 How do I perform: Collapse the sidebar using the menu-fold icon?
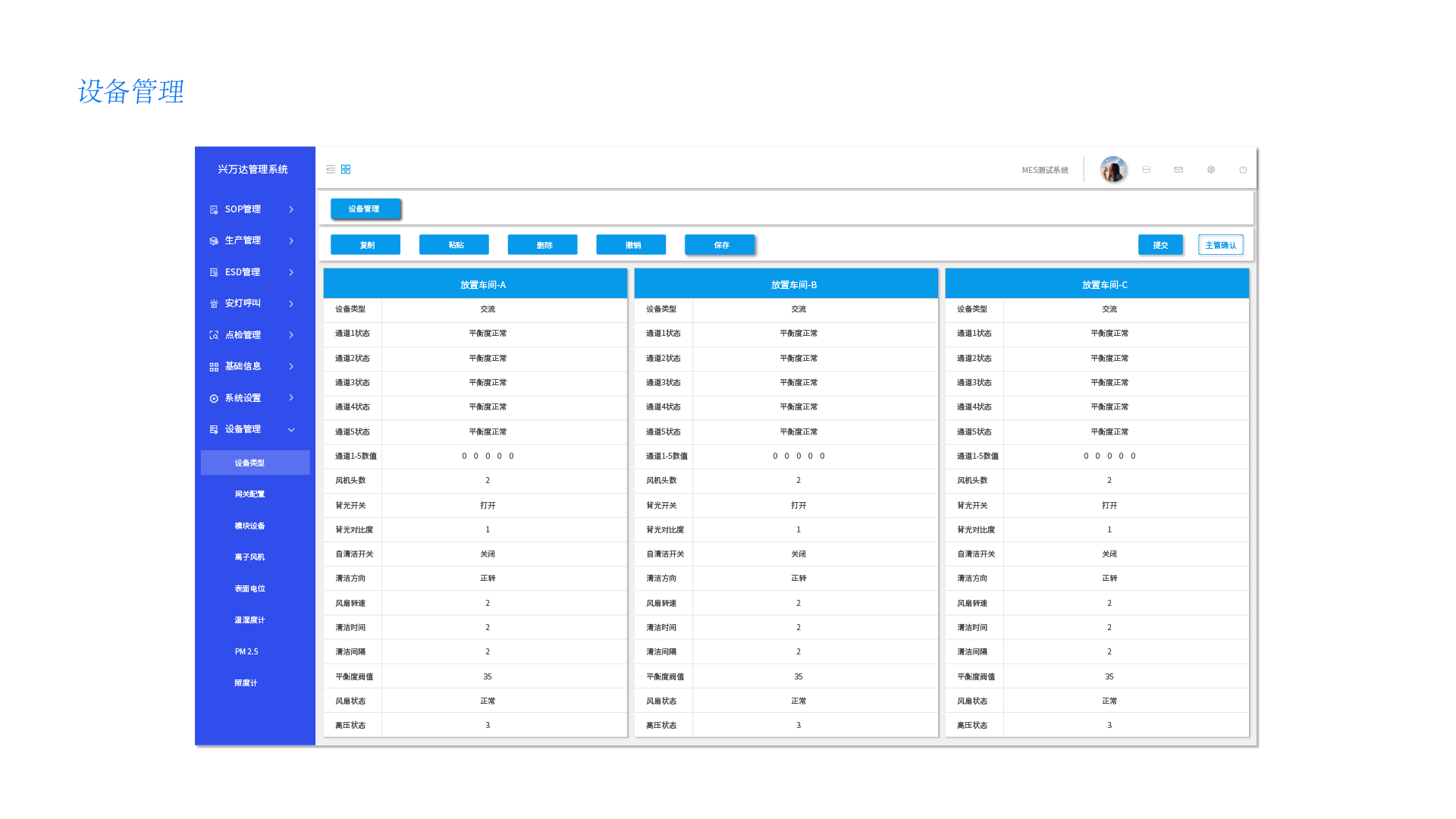coord(331,169)
